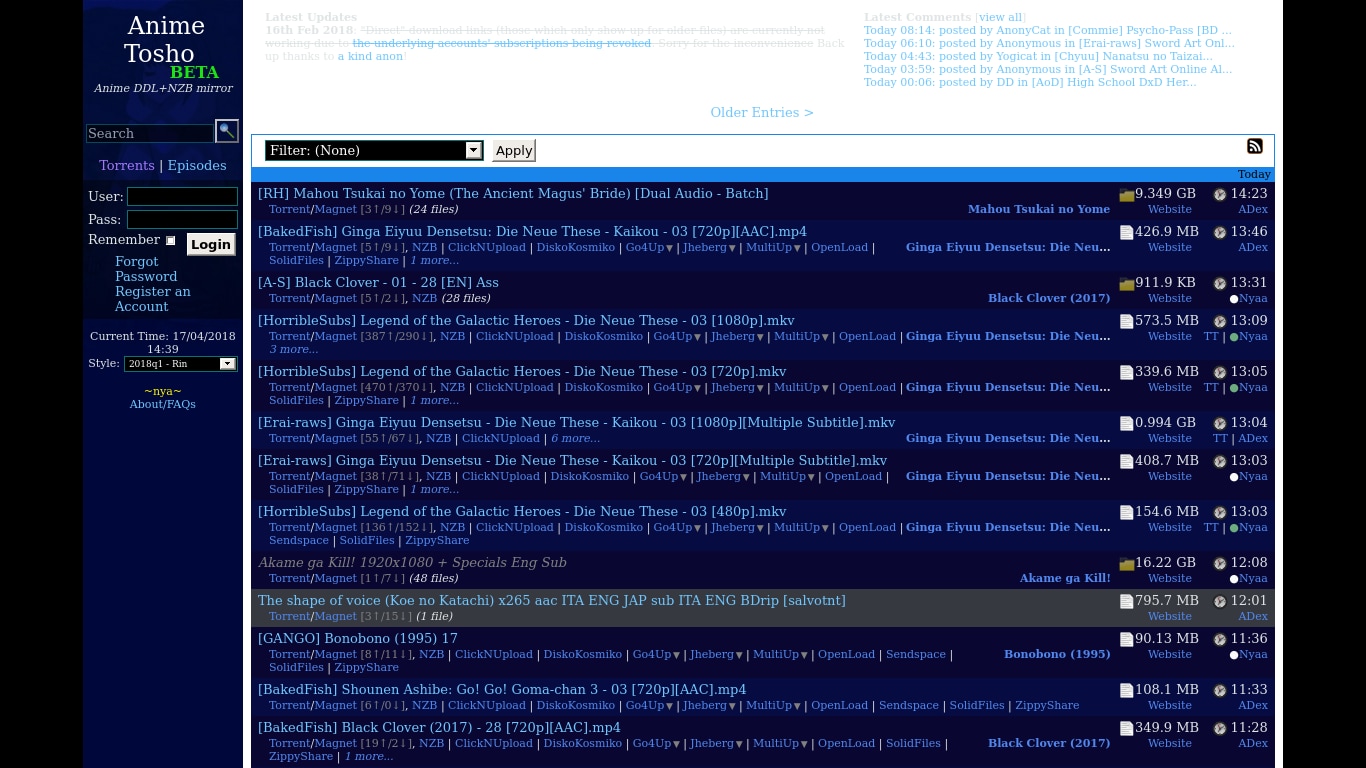Click file icon beside 0.994 GB size

coord(1126,424)
